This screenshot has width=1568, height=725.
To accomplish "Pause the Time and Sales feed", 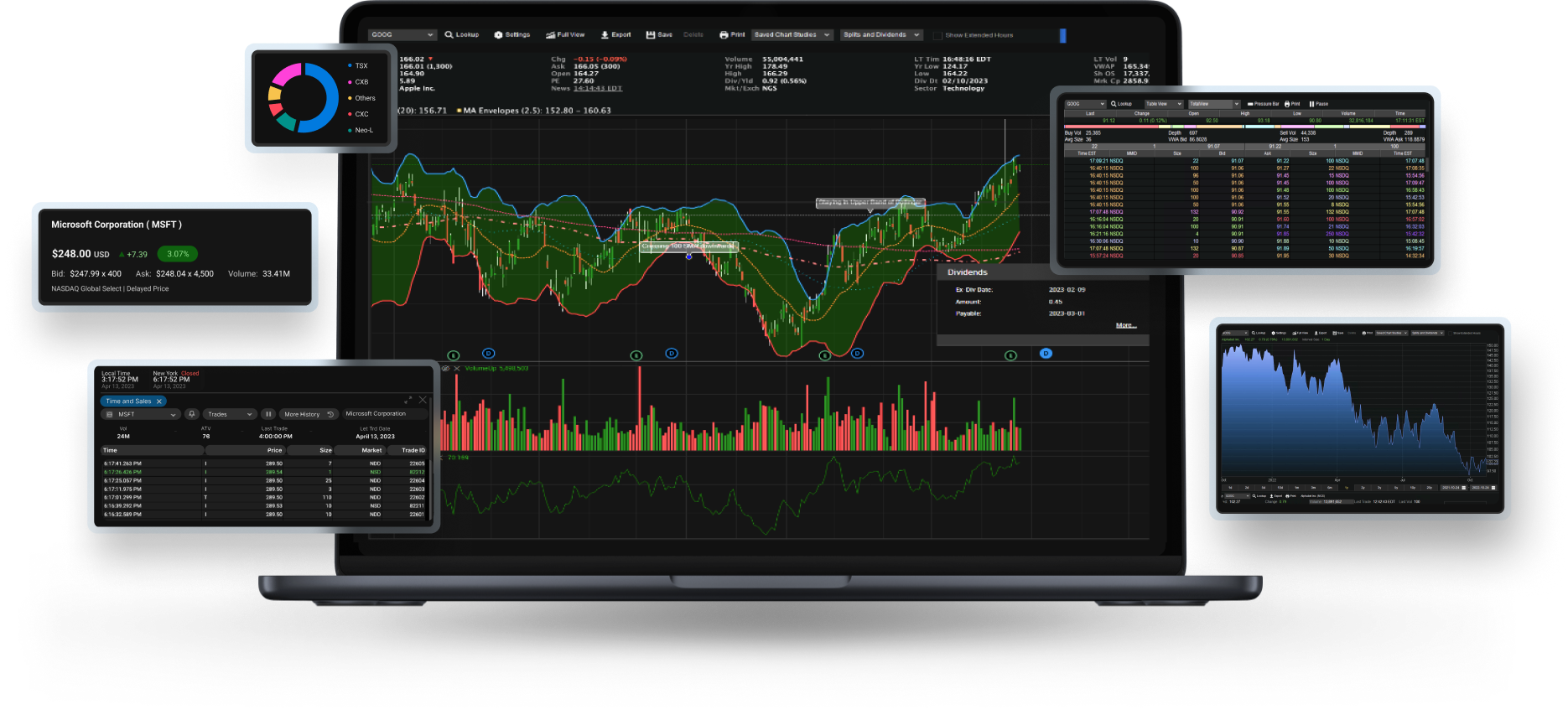I will click(x=268, y=414).
